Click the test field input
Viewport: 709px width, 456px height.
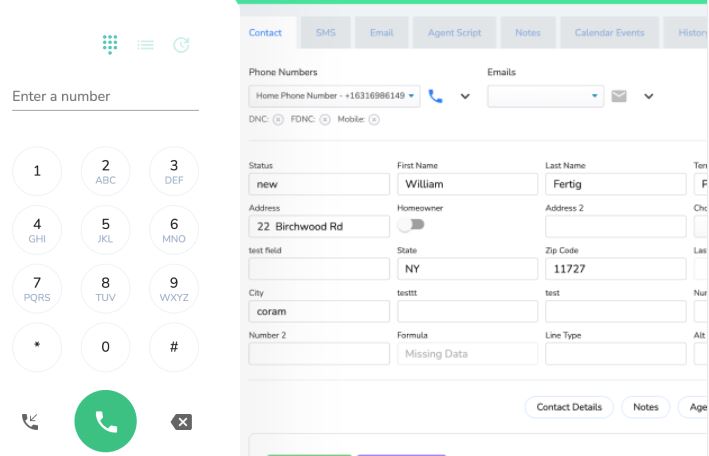pyautogui.click(x=319, y=269)
